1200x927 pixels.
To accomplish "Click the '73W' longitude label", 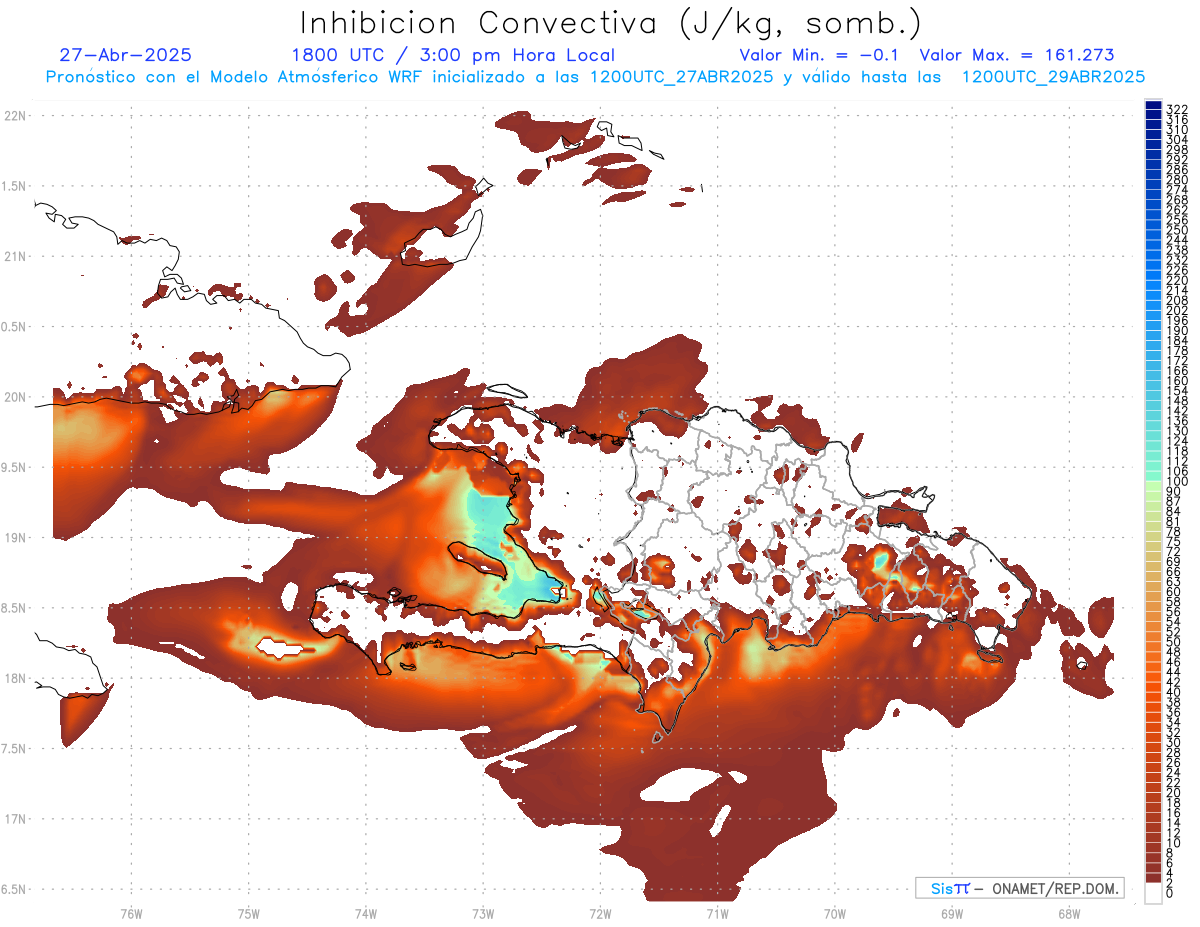I will click(483, 913).
